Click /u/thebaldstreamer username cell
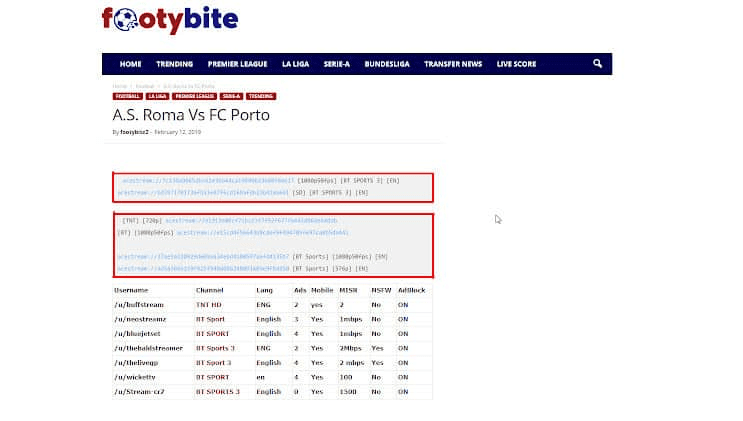Viewport: 743px width, 421px height. click(148, 348)
